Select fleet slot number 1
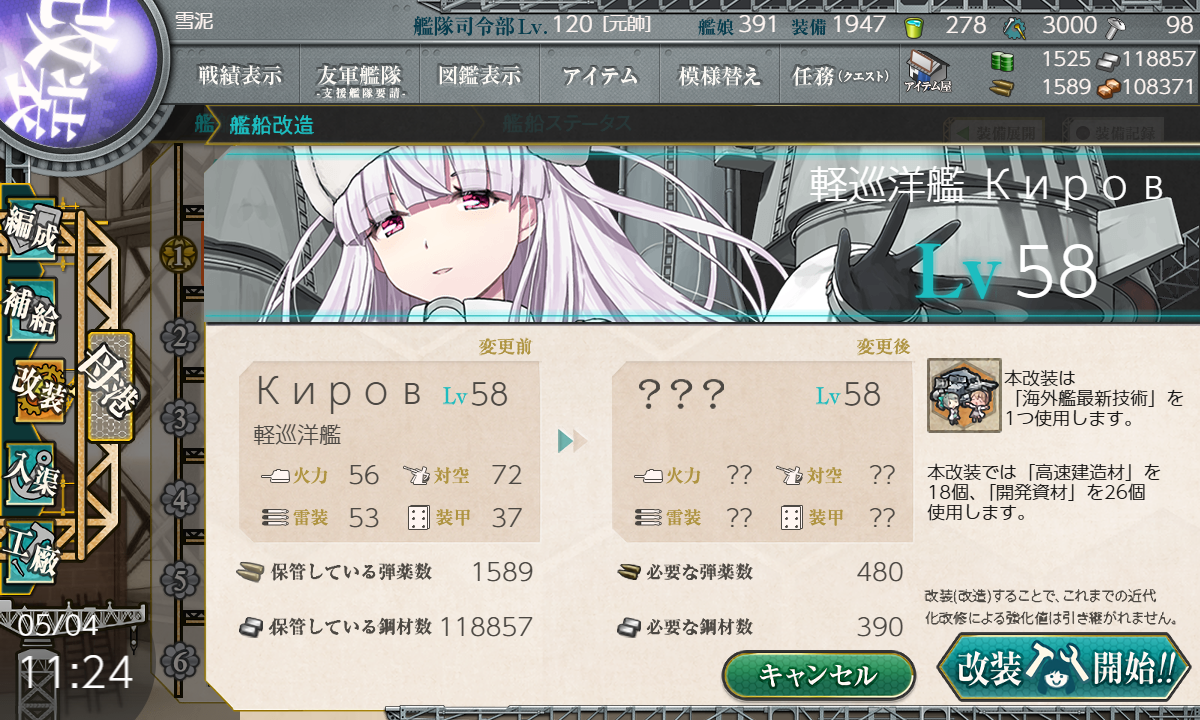The height and width of the screenshot is (720, 1200). (178, 257)
